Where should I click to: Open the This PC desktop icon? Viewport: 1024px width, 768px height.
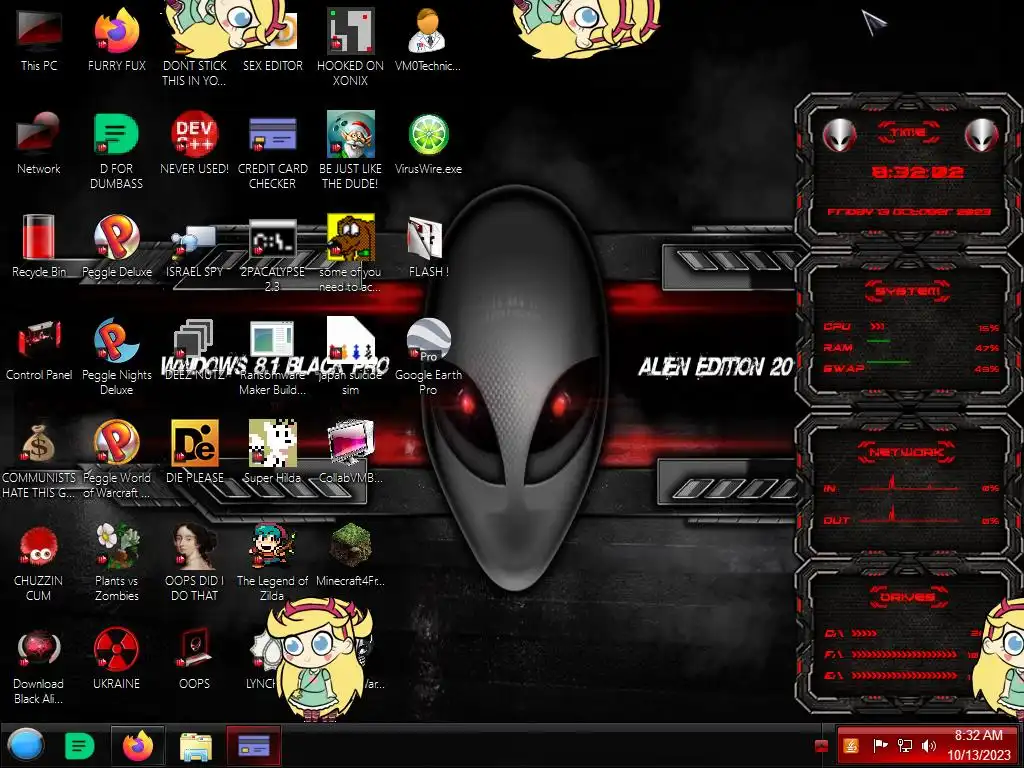pos(39,40)
